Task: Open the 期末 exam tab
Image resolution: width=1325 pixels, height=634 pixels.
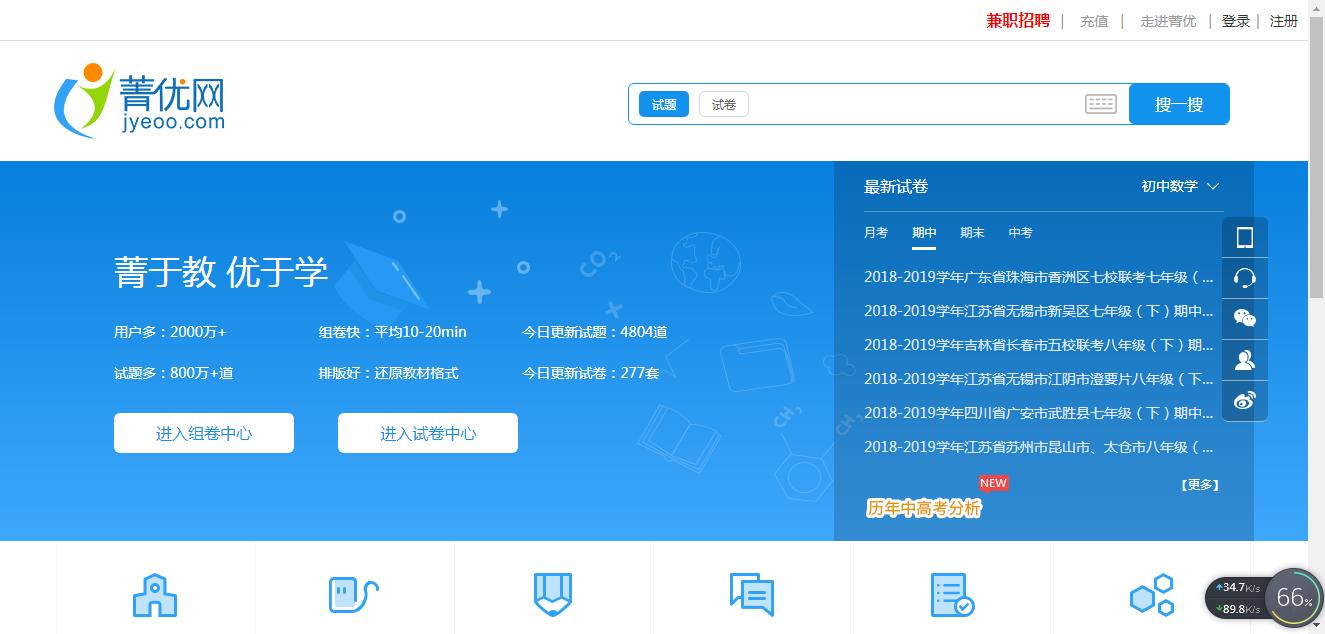Action: click(x=972, y=232)
